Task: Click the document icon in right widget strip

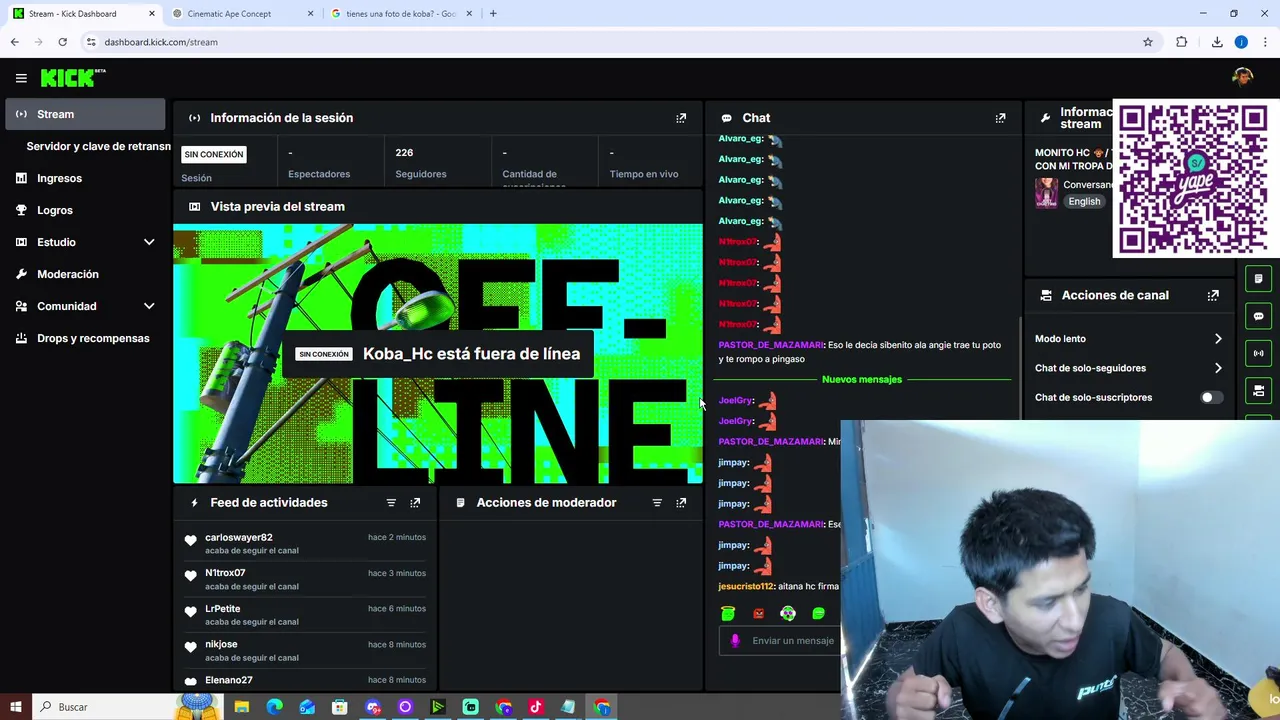Action: tap(1259, 279)
